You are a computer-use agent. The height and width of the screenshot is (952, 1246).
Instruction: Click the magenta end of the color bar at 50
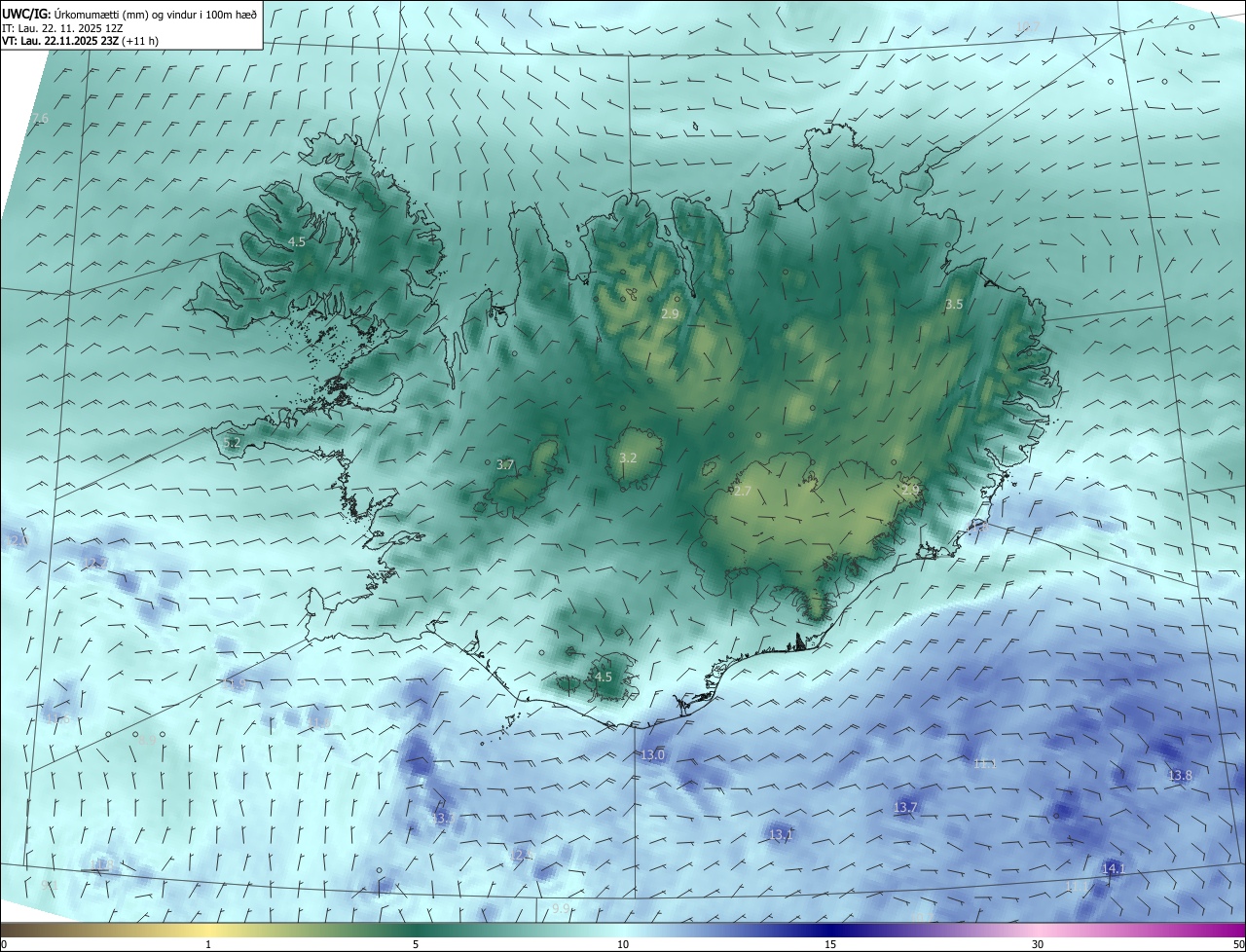pos(1234,930)
